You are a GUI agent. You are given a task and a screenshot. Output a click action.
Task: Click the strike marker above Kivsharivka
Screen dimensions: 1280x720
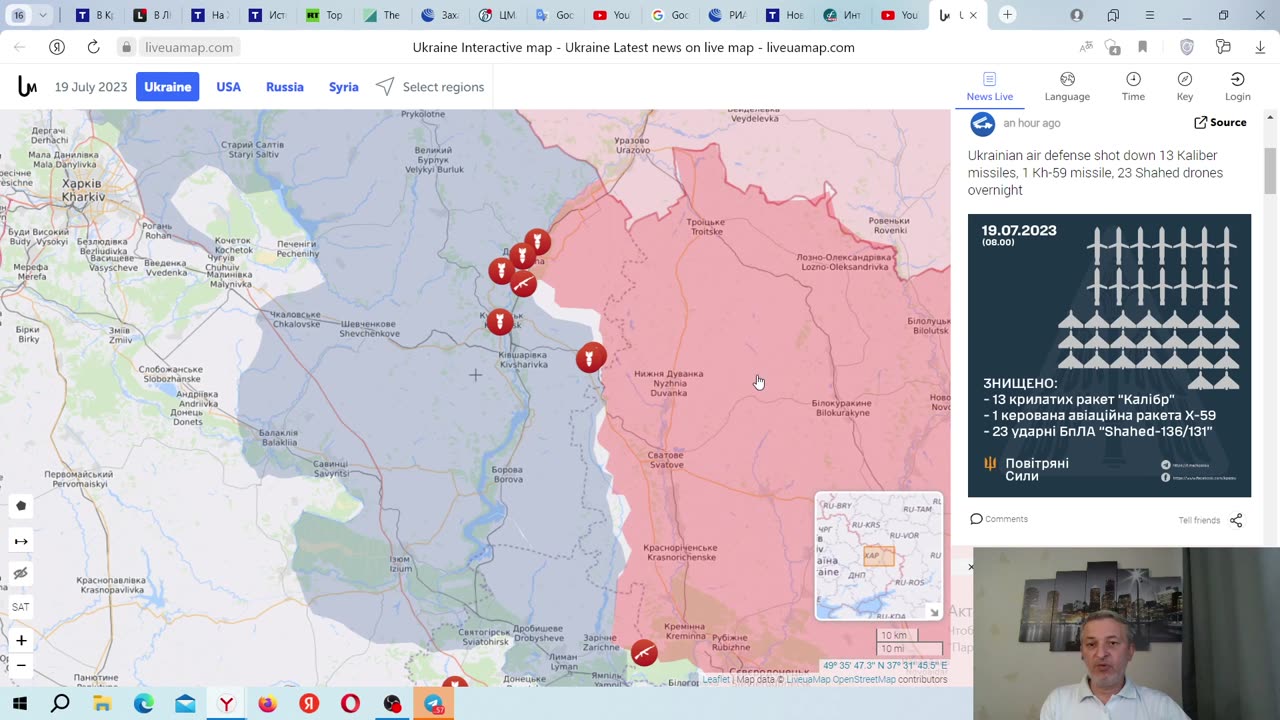click(499, 322)
